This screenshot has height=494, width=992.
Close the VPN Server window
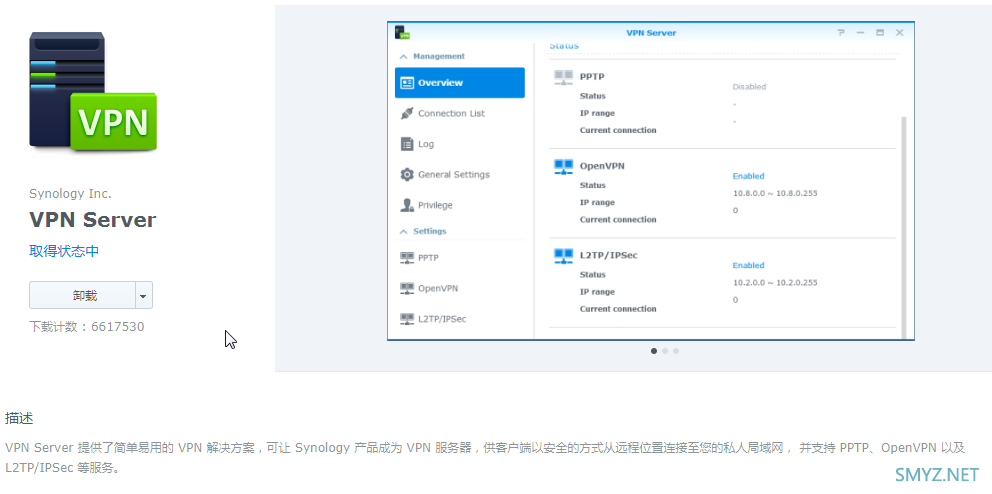[x=900, y=32]
